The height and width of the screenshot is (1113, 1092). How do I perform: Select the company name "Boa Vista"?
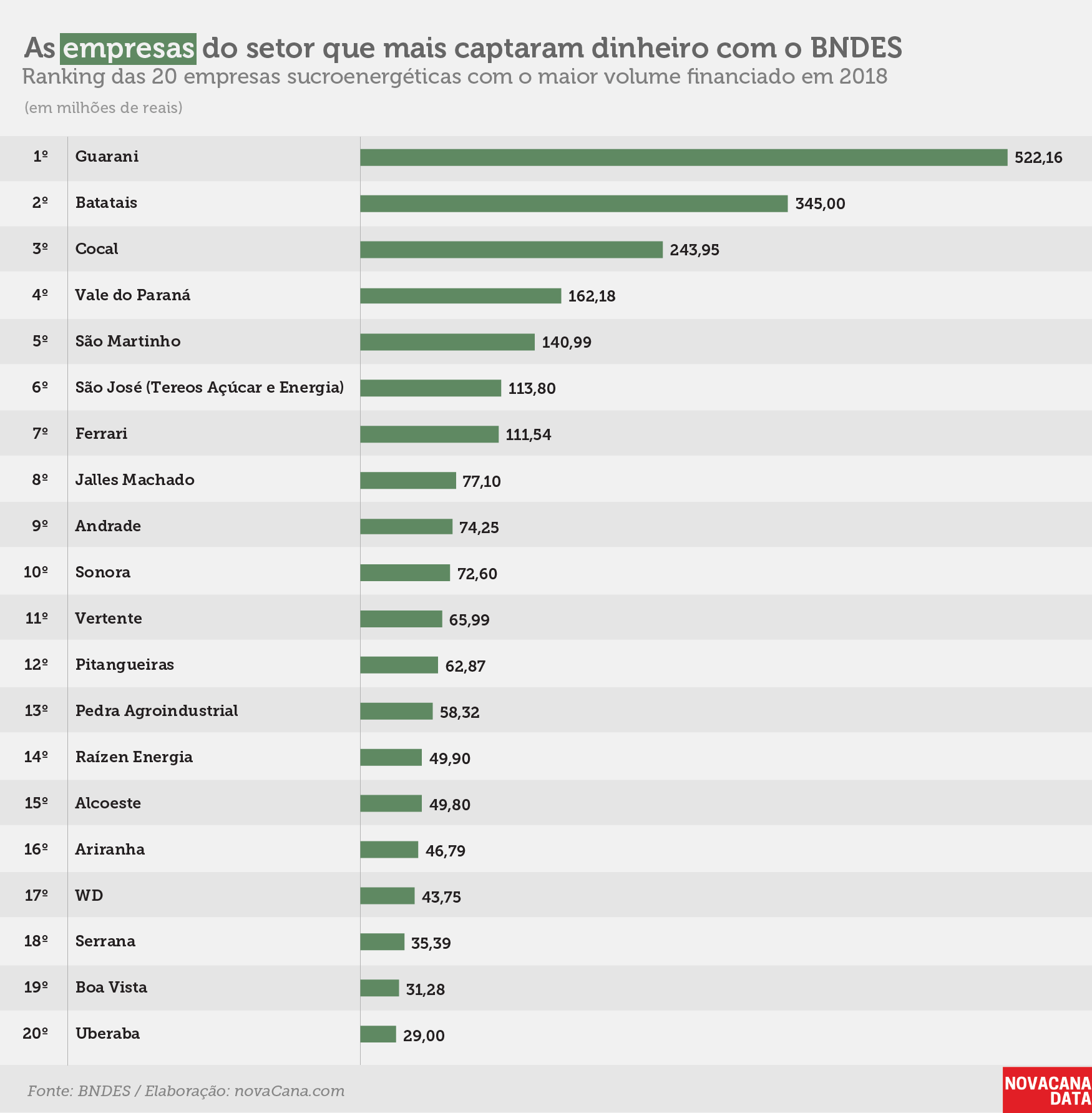tap(111, 988)
